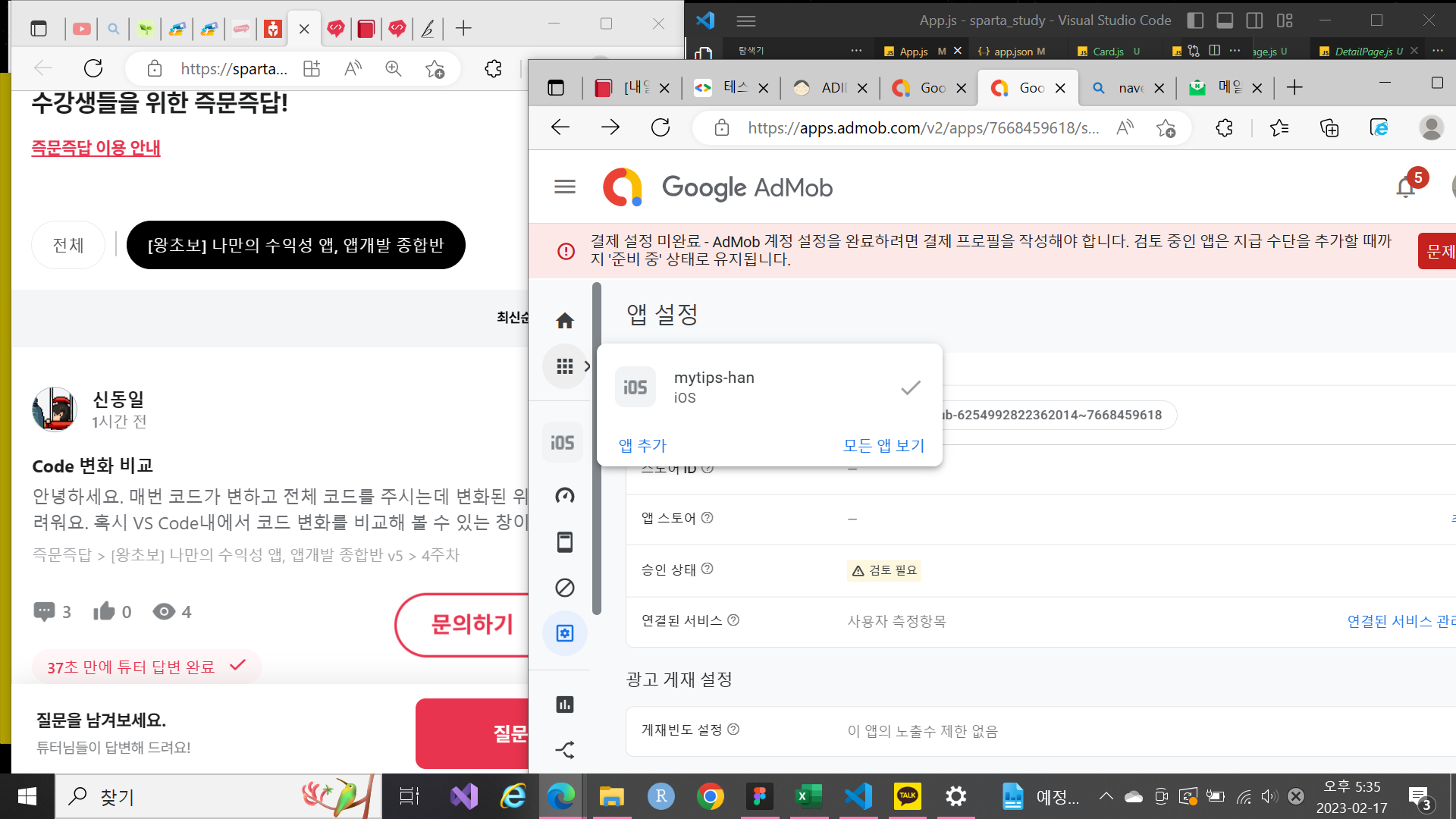Open the apps grid icon in AdMob sidebar

[x=564, y=367]
